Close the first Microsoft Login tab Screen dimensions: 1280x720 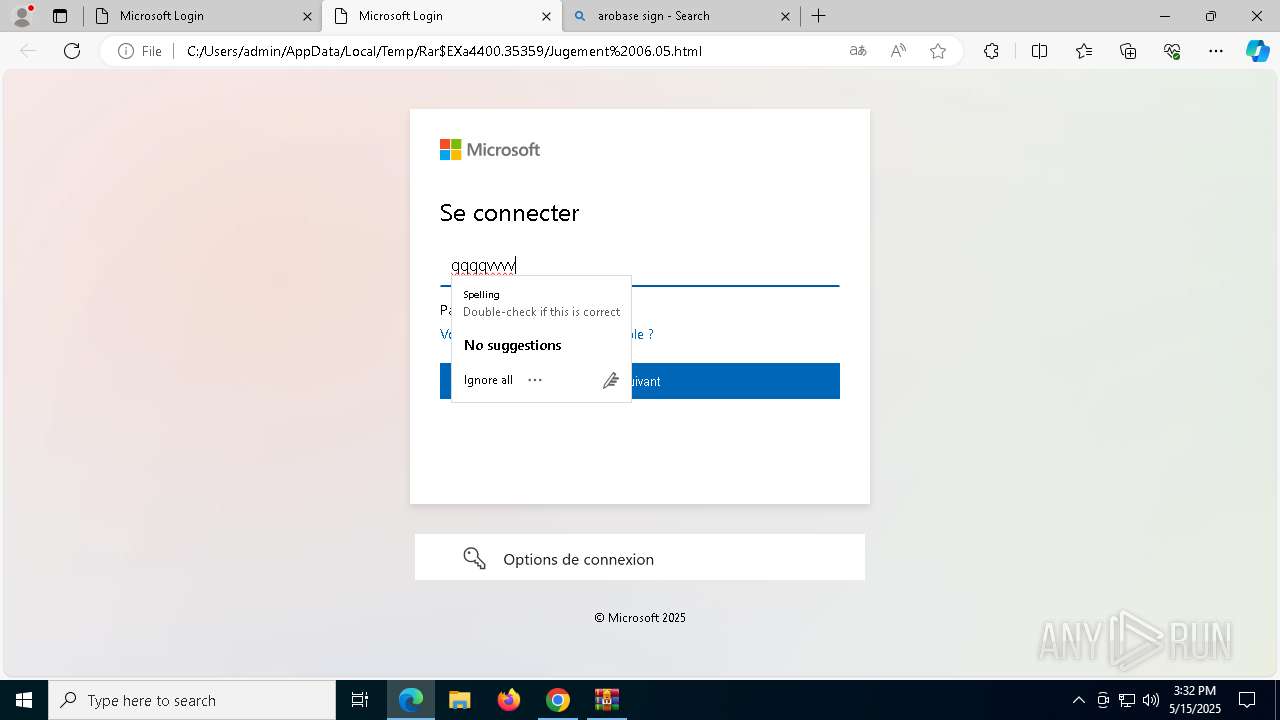pos(307,16)
